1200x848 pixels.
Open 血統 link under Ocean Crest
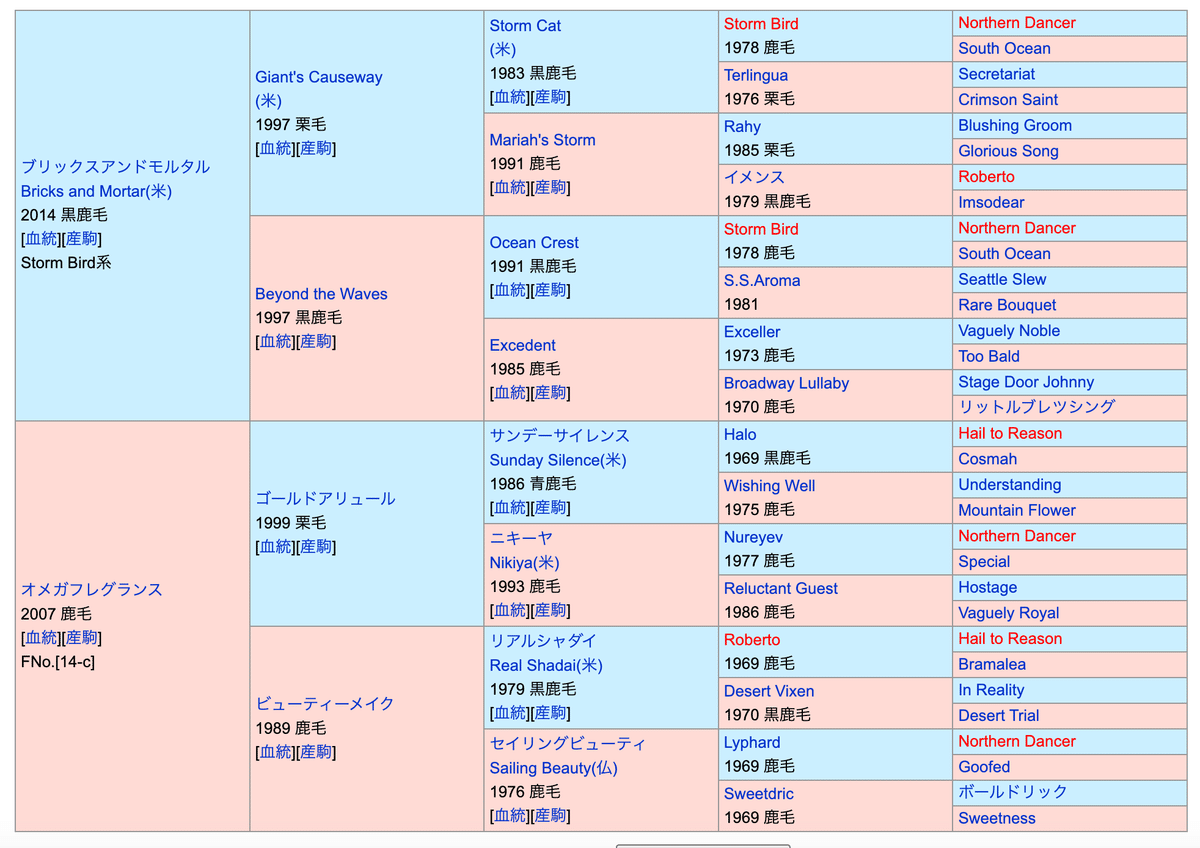point(510,290)
